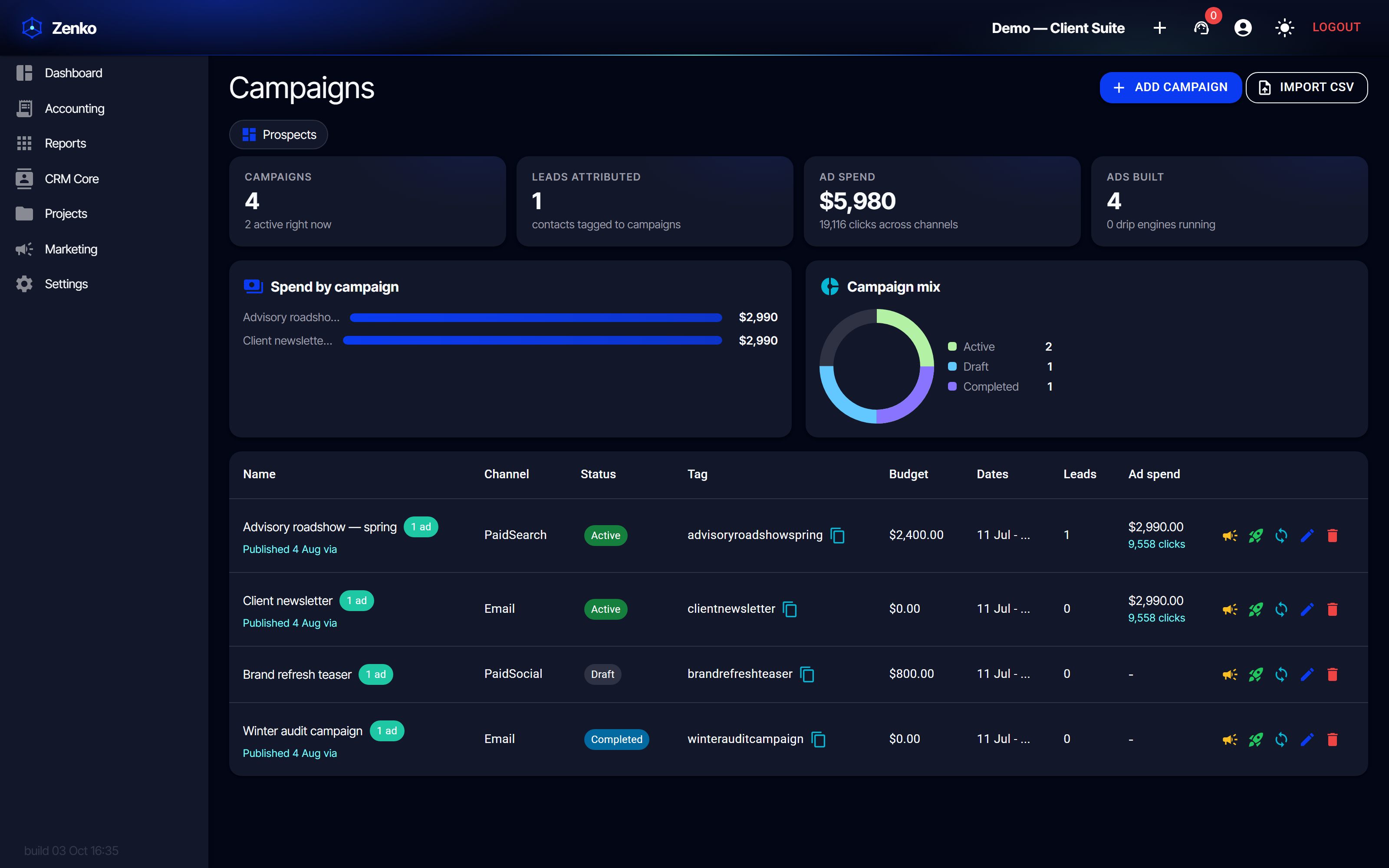
Task: Copy the clientnewsletter tag
Action: click(790, 609)
